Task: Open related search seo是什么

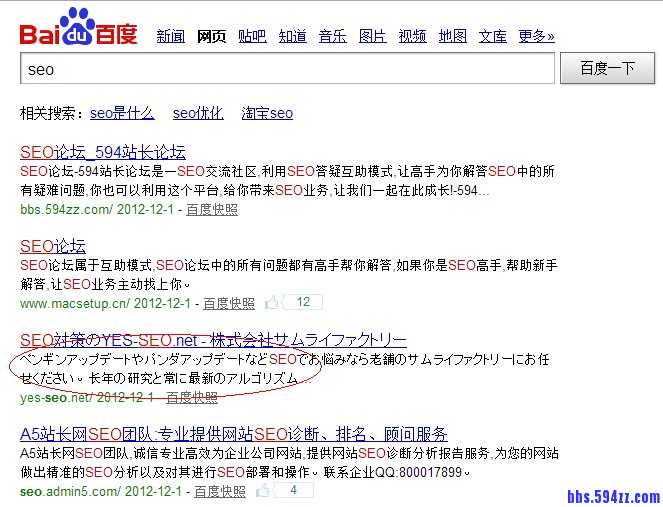Action: (122, 113)
